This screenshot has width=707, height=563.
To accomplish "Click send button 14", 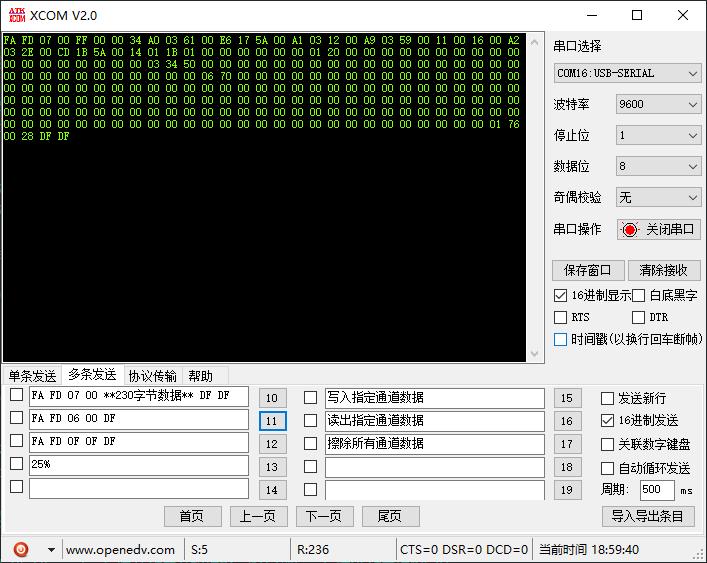I will tap(272, 490).
